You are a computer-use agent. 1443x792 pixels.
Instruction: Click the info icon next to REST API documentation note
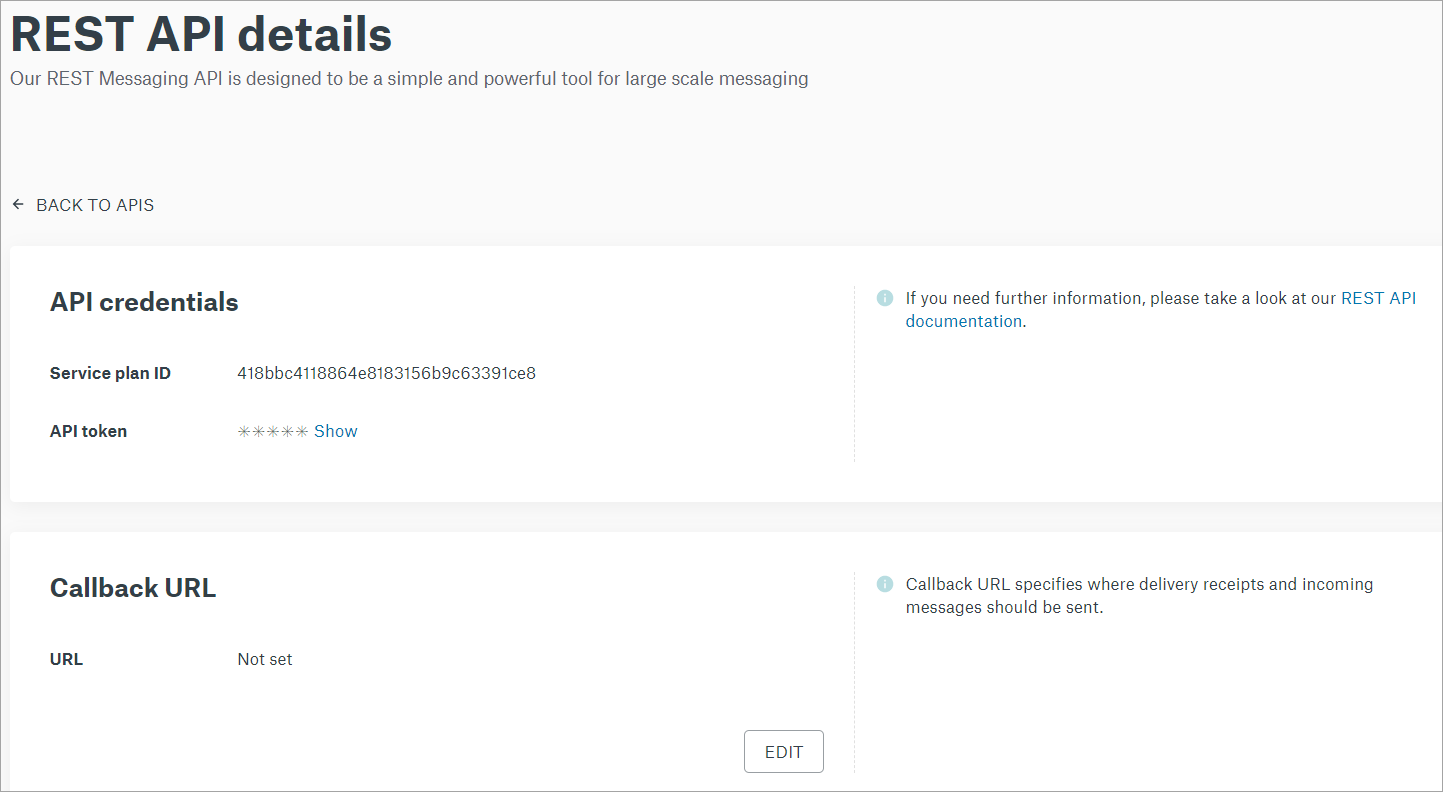click(x=884, y=298)
